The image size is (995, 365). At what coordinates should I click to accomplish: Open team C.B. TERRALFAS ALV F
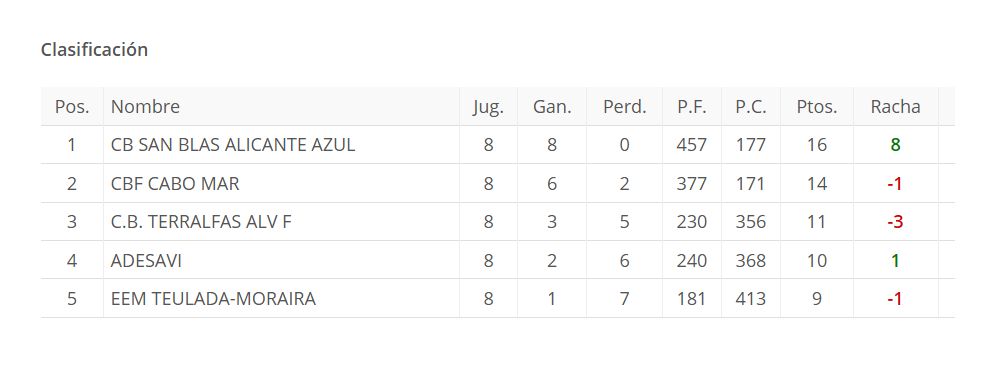201,222
